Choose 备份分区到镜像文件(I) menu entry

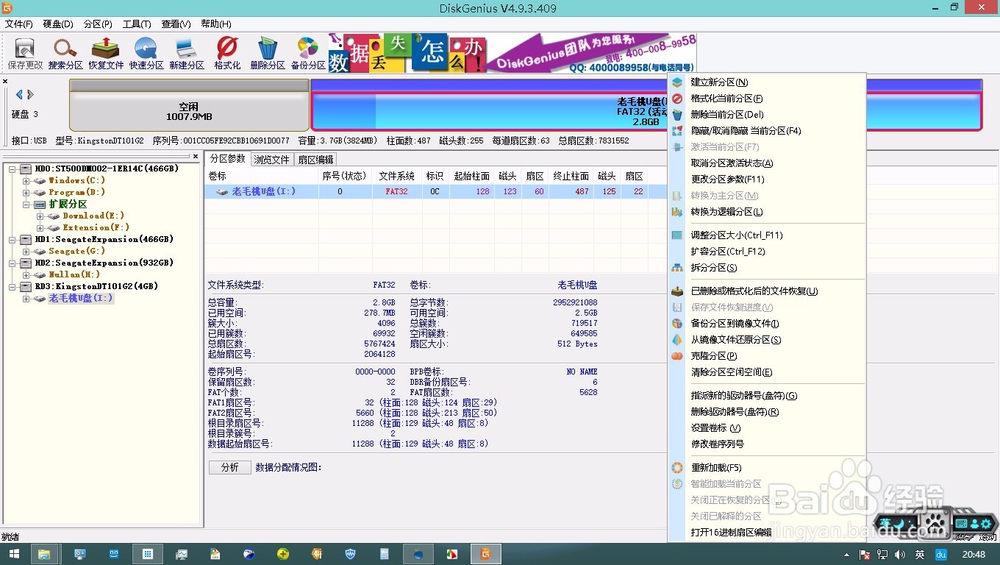point(735,323)
